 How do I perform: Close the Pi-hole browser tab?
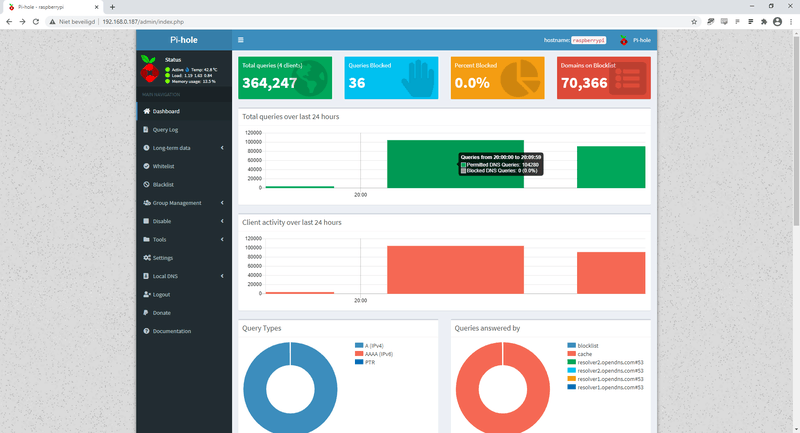(x=96, y=7)
